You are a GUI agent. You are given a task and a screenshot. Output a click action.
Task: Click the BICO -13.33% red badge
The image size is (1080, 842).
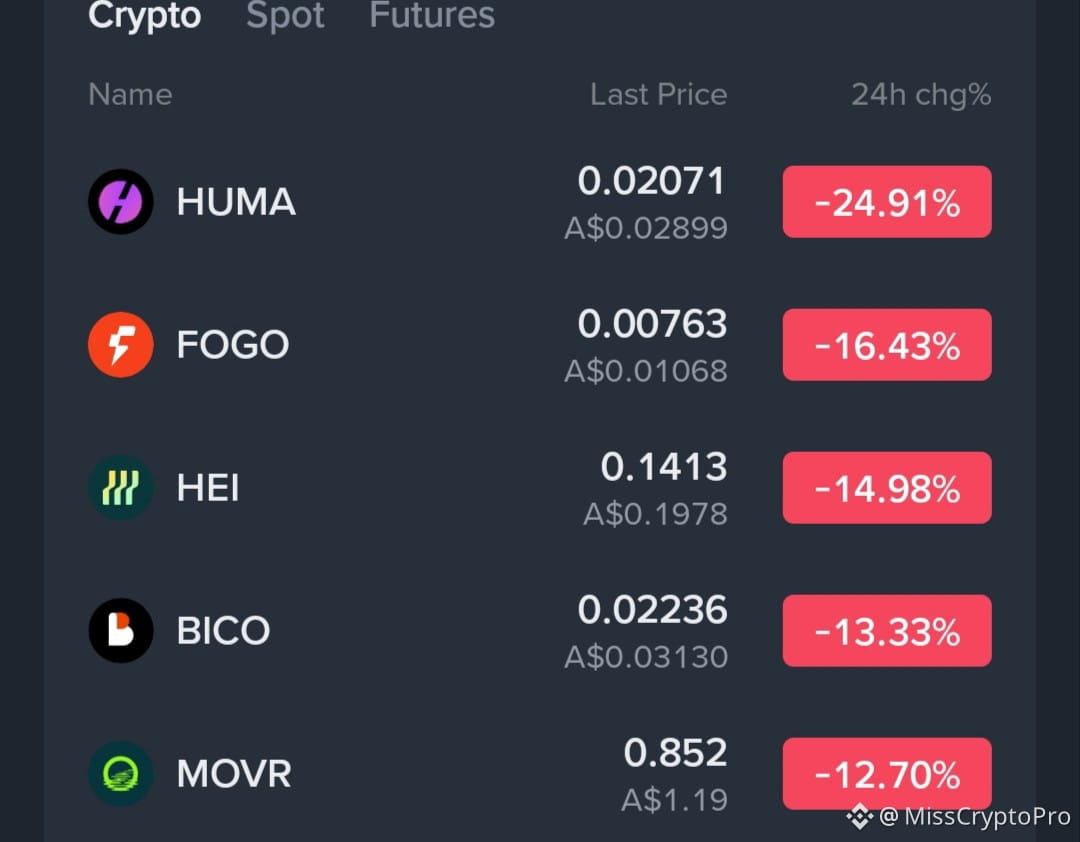[x=887, y=630]
